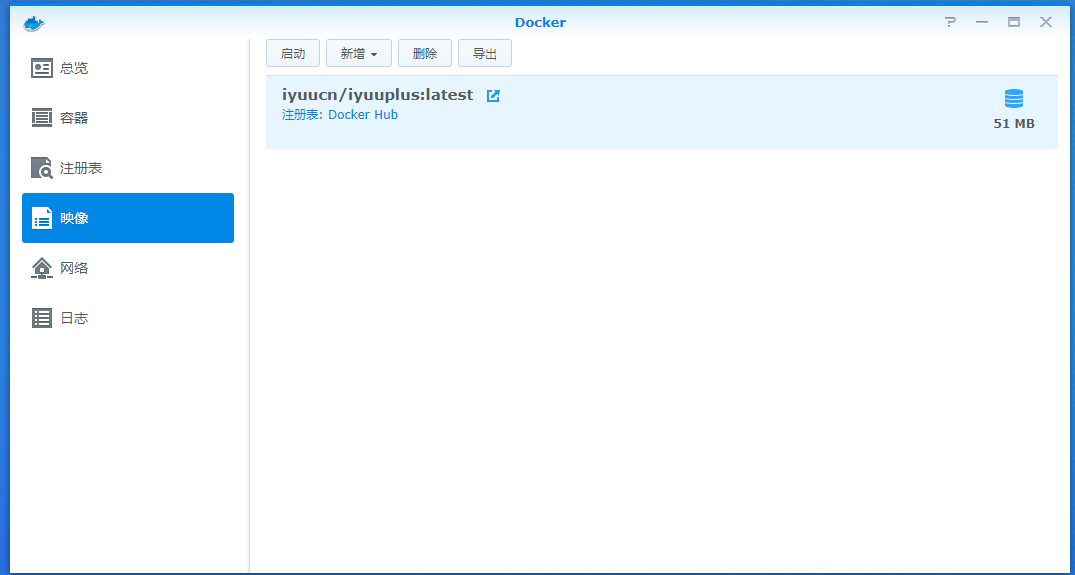This screenshot has height=575, width=1075.
Task: View the 日志 logs section
Action: click(128, 318)
